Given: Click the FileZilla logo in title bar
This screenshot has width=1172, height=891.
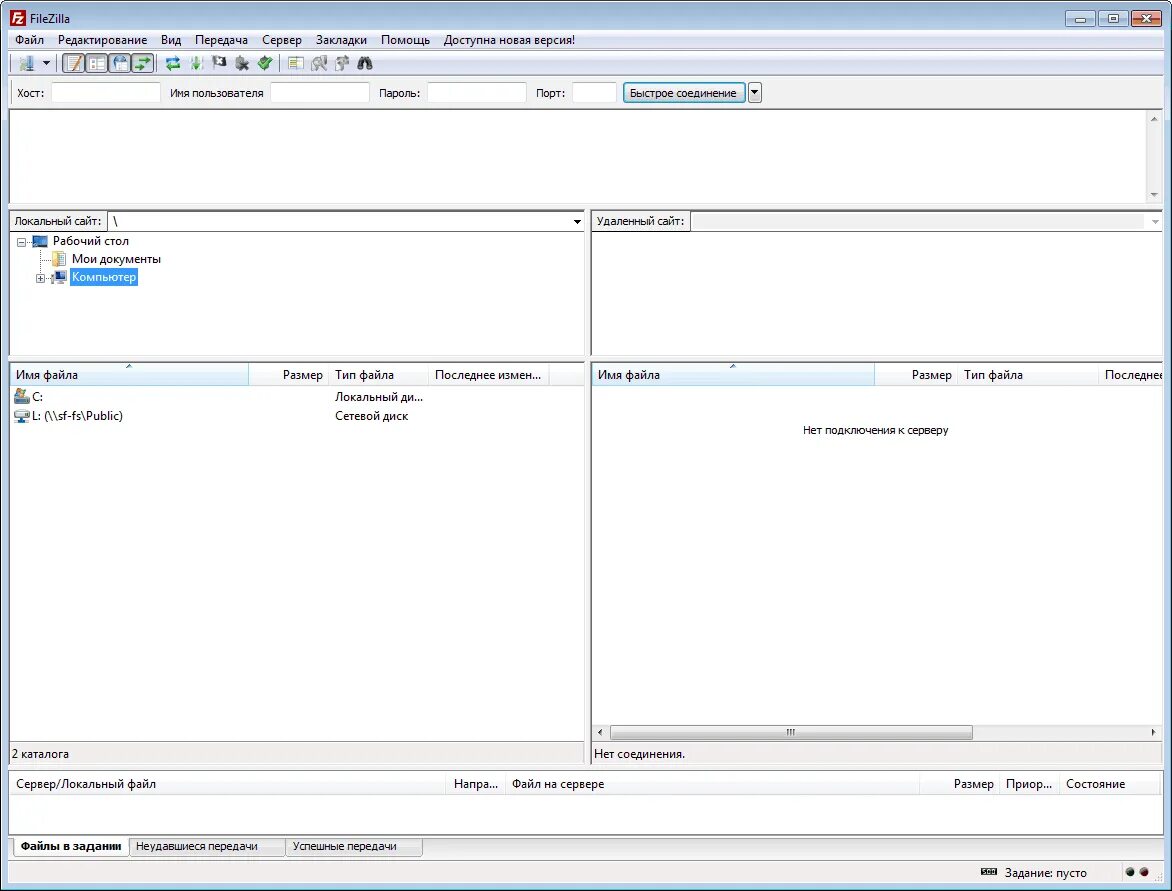Looking at the screenshot, I should click(x=18, y=18).
